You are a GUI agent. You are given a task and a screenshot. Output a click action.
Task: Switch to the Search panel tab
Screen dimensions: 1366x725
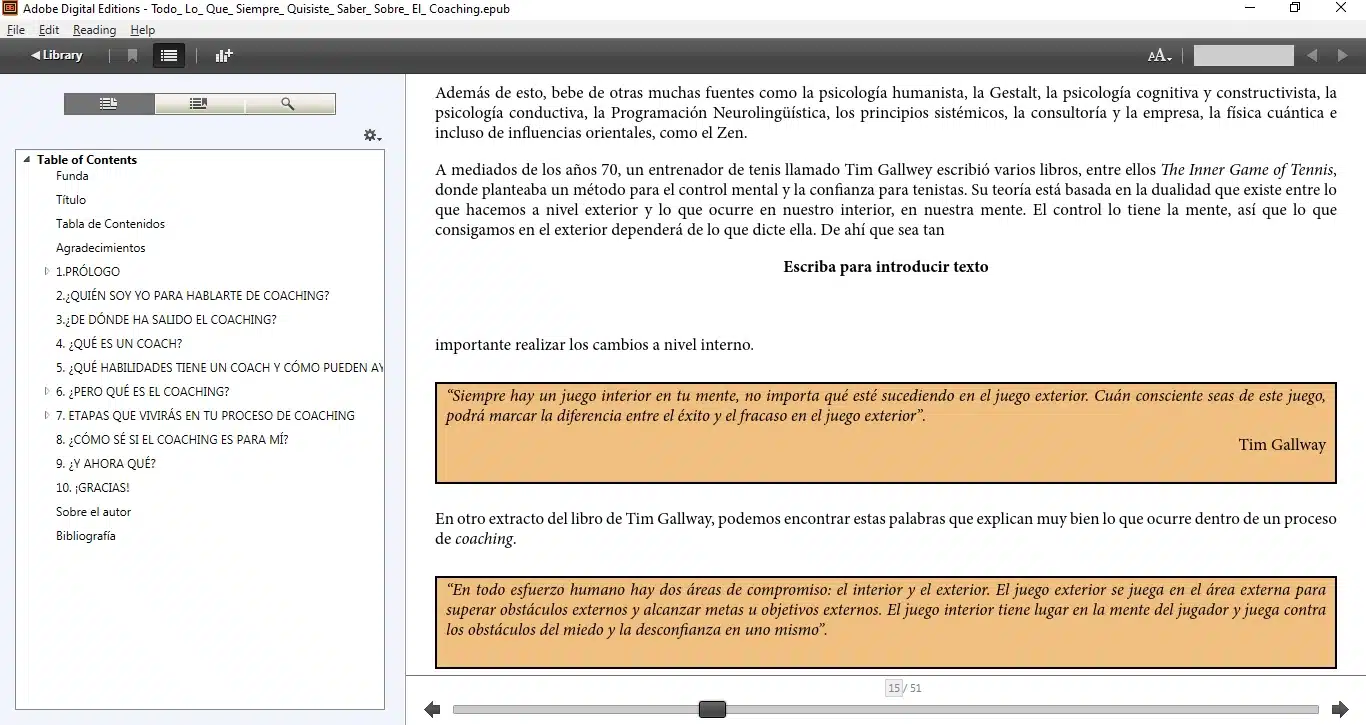point(289,104)
